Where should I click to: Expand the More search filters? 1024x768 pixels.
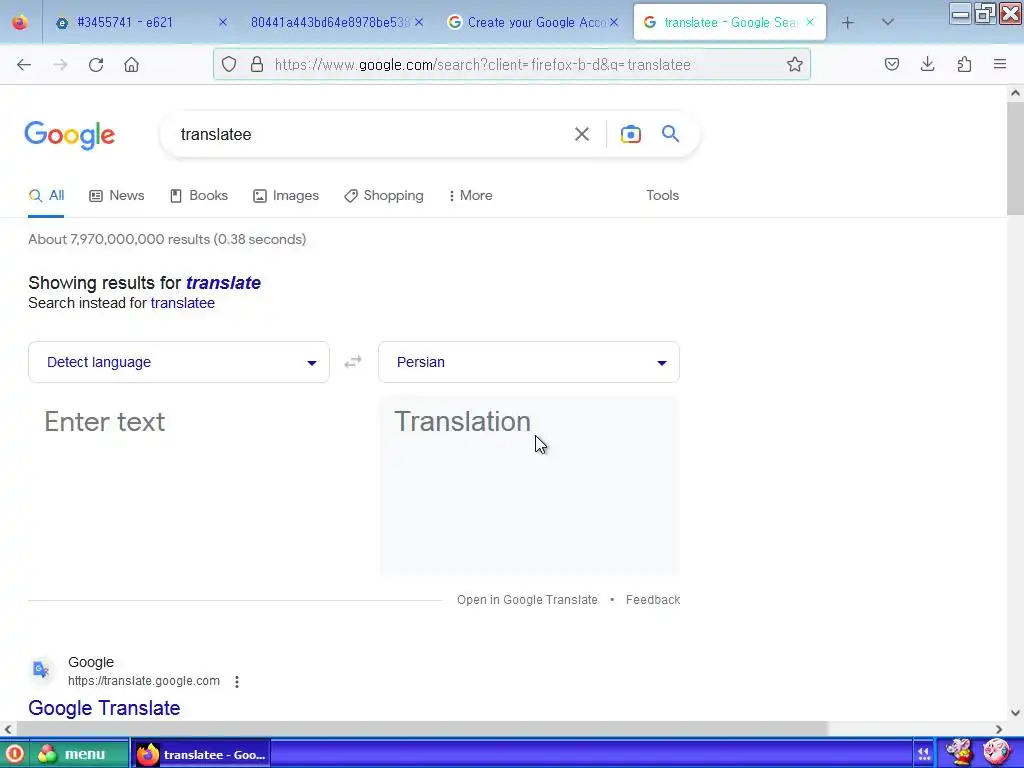470,195
